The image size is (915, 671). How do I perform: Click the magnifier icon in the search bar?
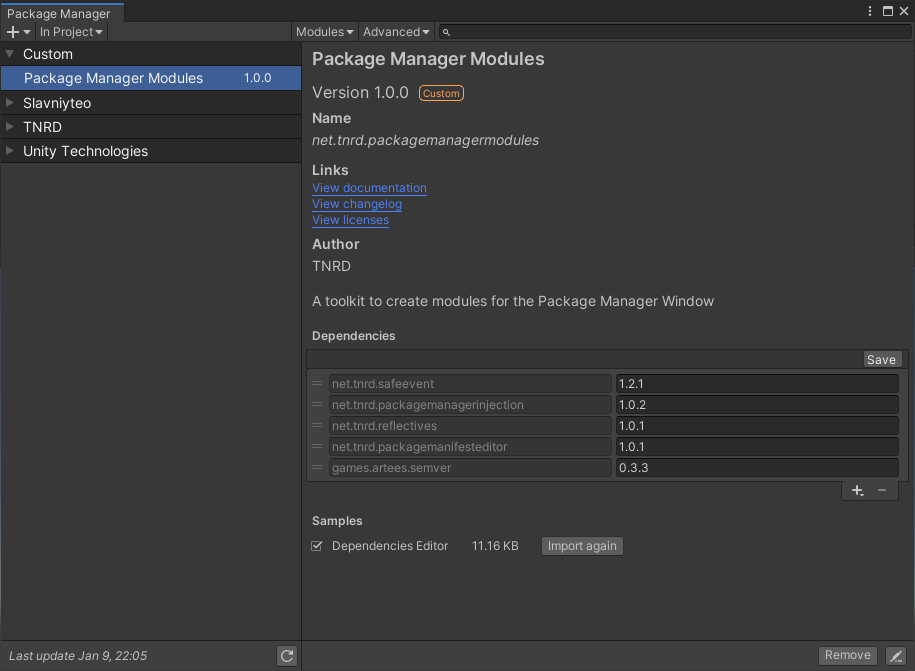pyautogui.click(x=446, y=31)
